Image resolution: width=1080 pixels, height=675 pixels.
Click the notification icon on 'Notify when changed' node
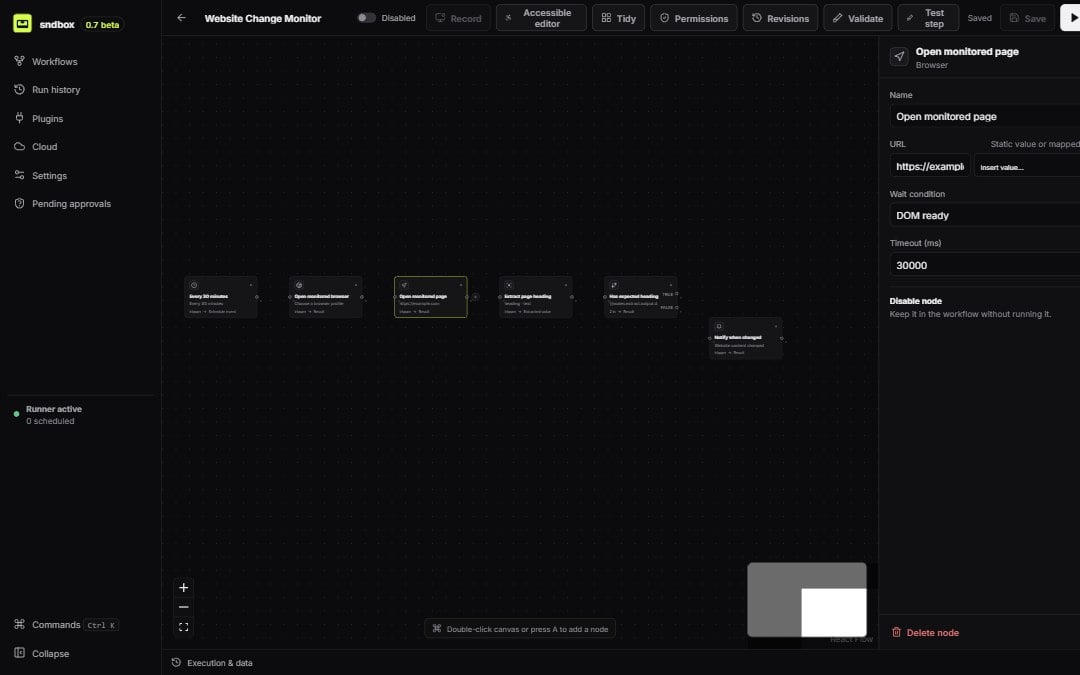[719, 326]
